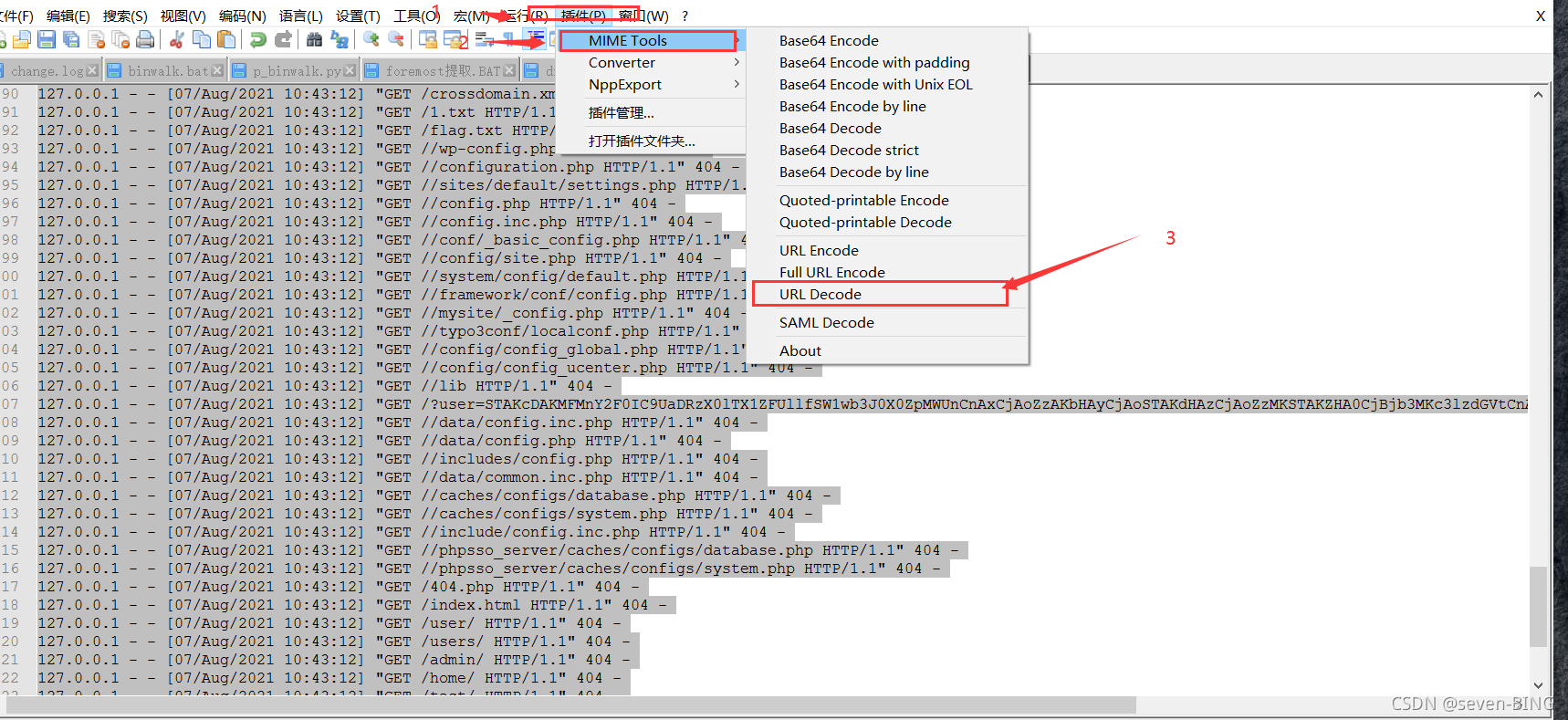Viewport: 1568px width, 720px height.
Task: Open the 工具(O) menu
Action: click(x=416, y=16)
